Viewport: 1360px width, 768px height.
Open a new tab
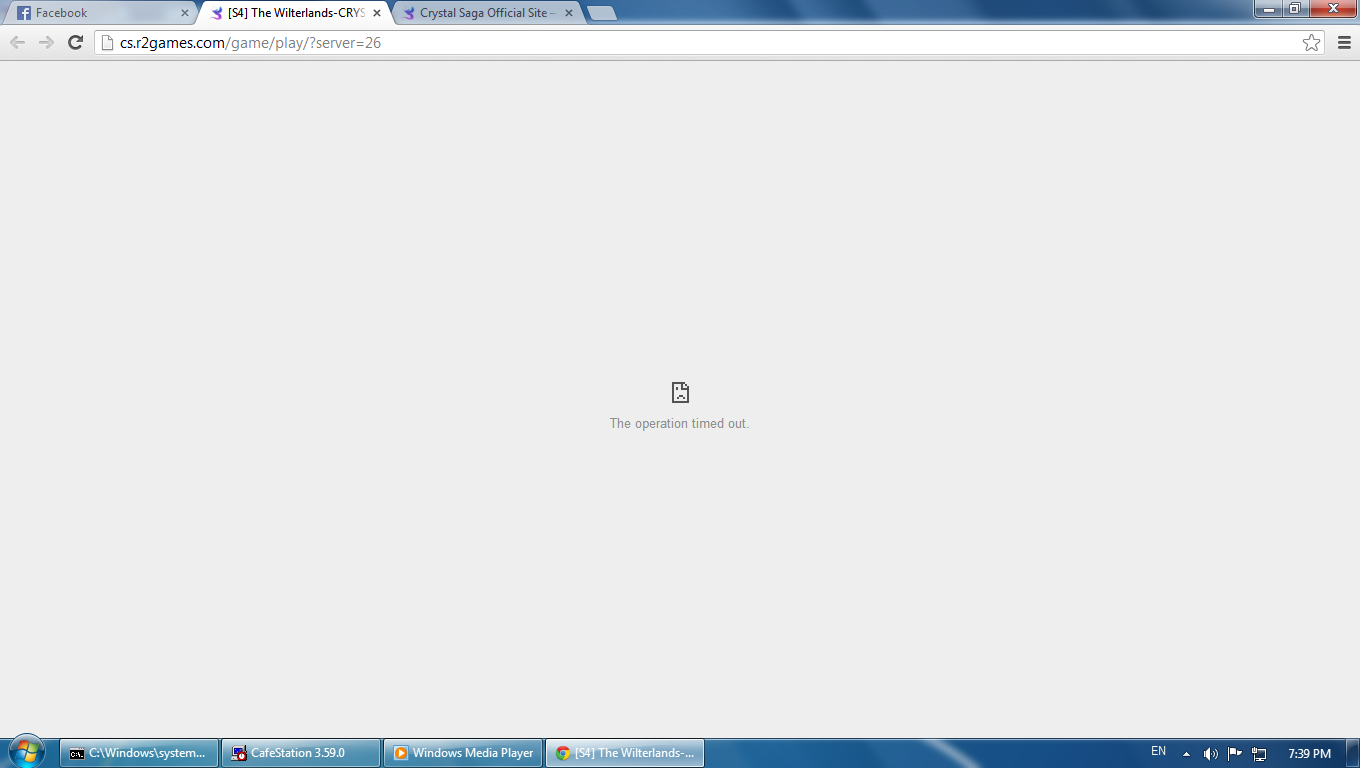point(601,13)
